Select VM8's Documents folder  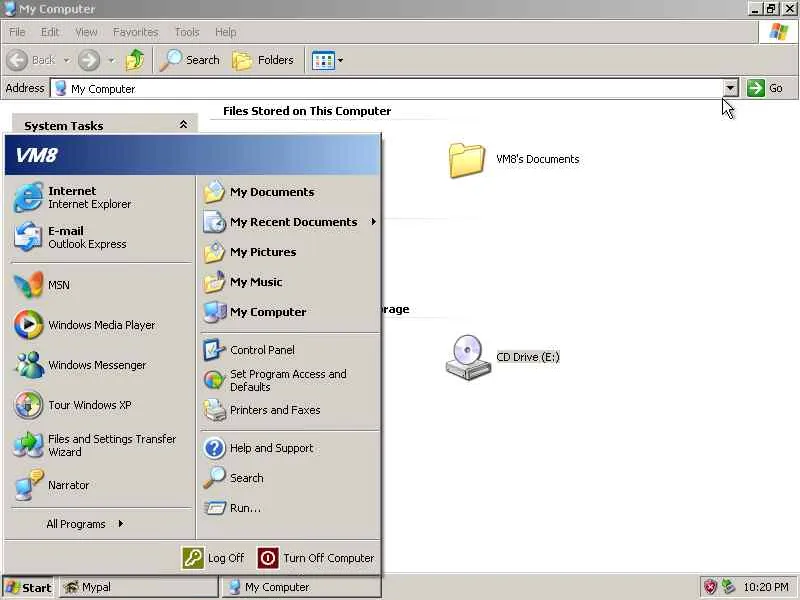[x=514, y=160]
